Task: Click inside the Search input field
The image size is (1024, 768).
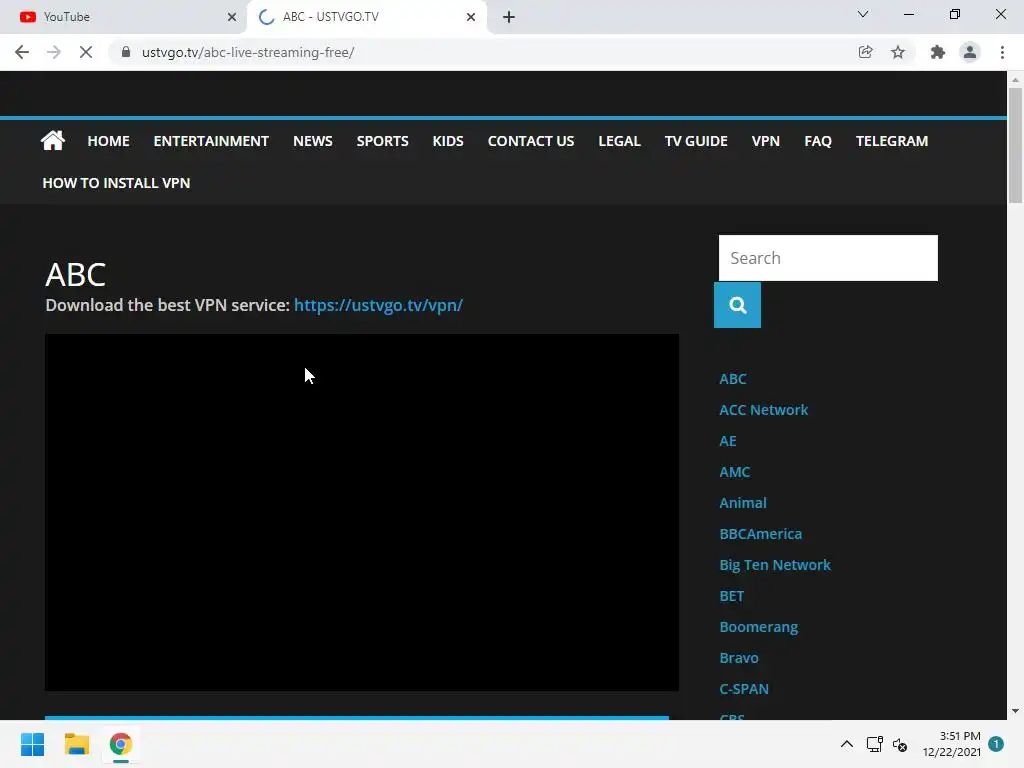Action: click(x=828, y=258)
